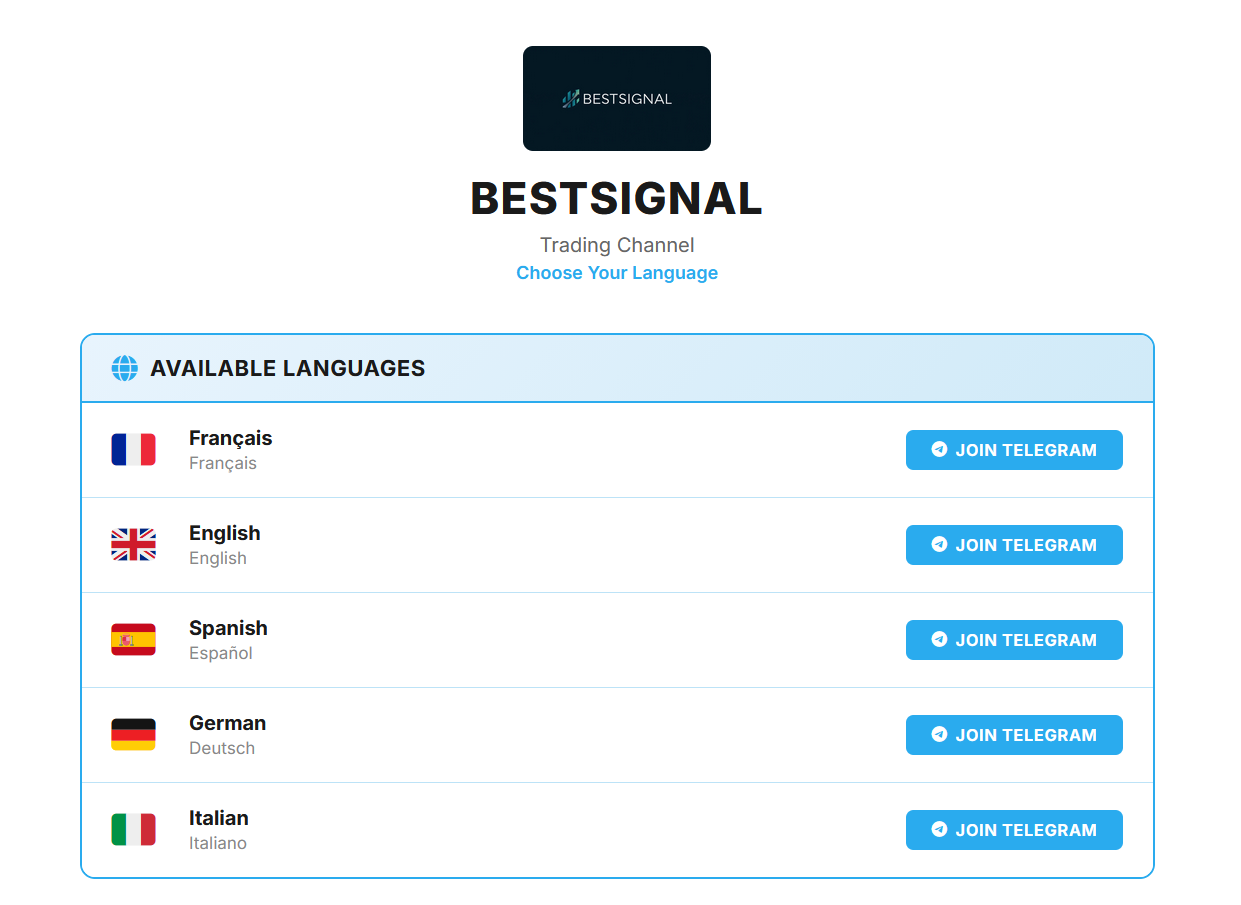Select the Español subtitle text

221,652
